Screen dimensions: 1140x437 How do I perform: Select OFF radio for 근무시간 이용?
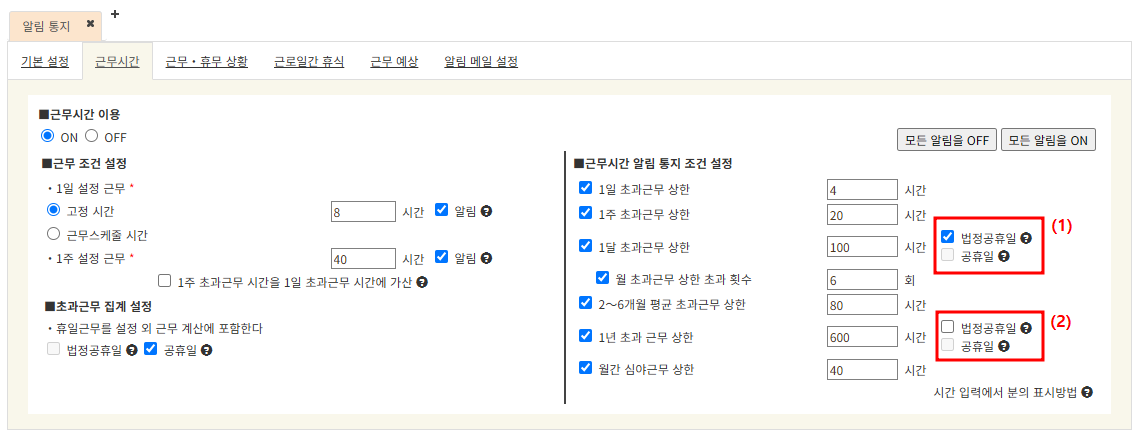point(92,136)
